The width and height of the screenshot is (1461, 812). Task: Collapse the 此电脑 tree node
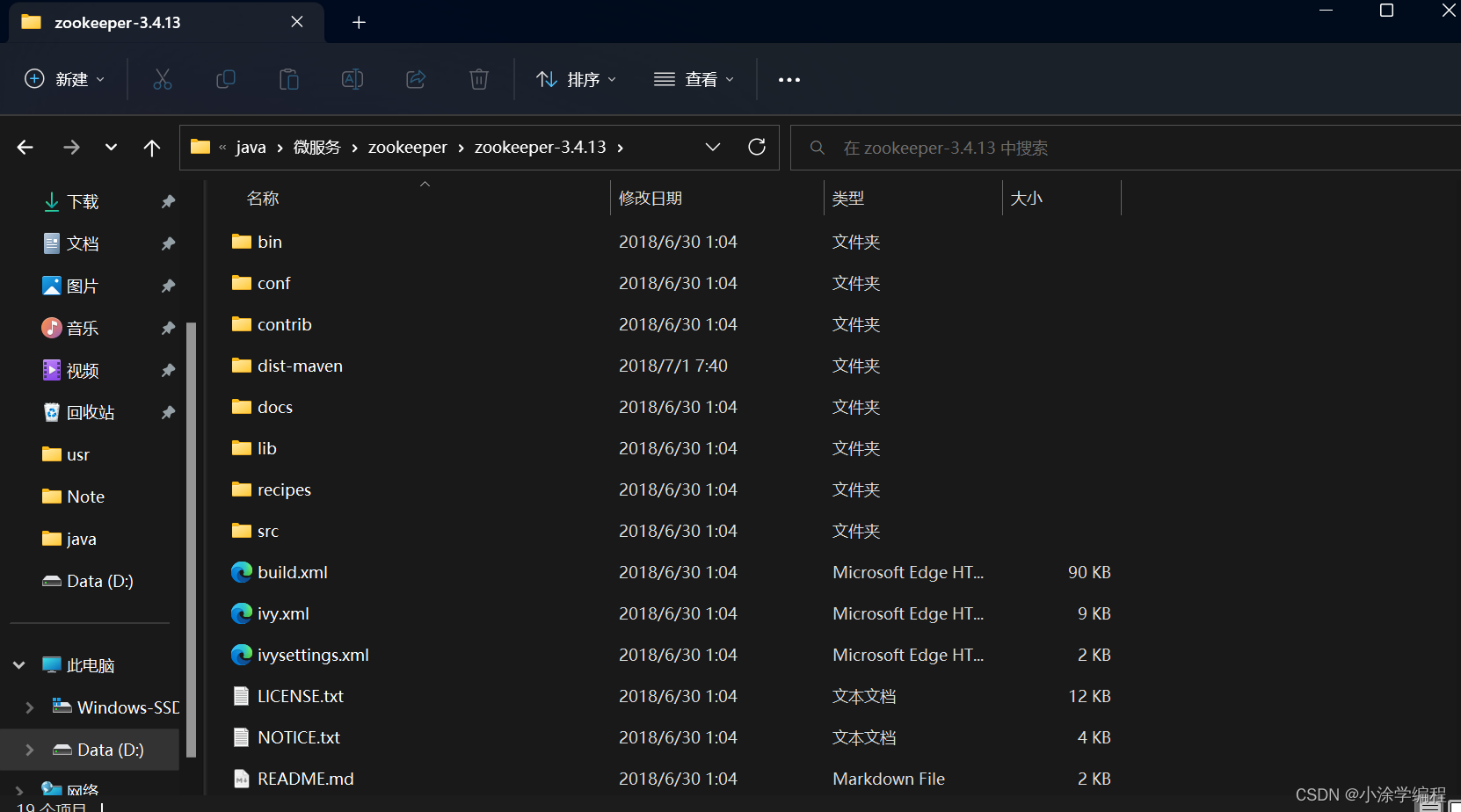(19, 665)
